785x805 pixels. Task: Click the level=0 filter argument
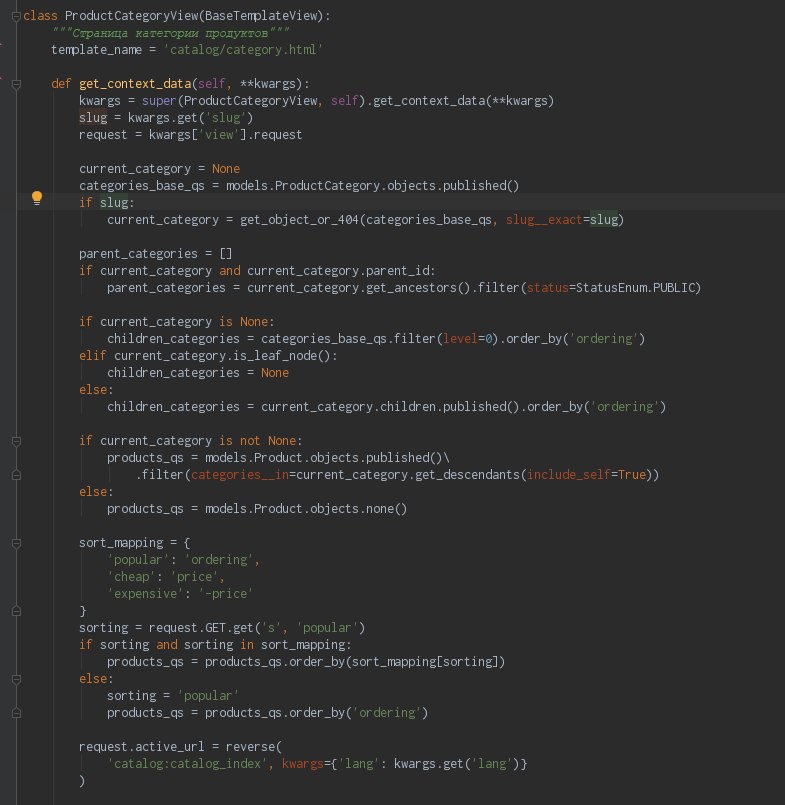coord(467,339)
